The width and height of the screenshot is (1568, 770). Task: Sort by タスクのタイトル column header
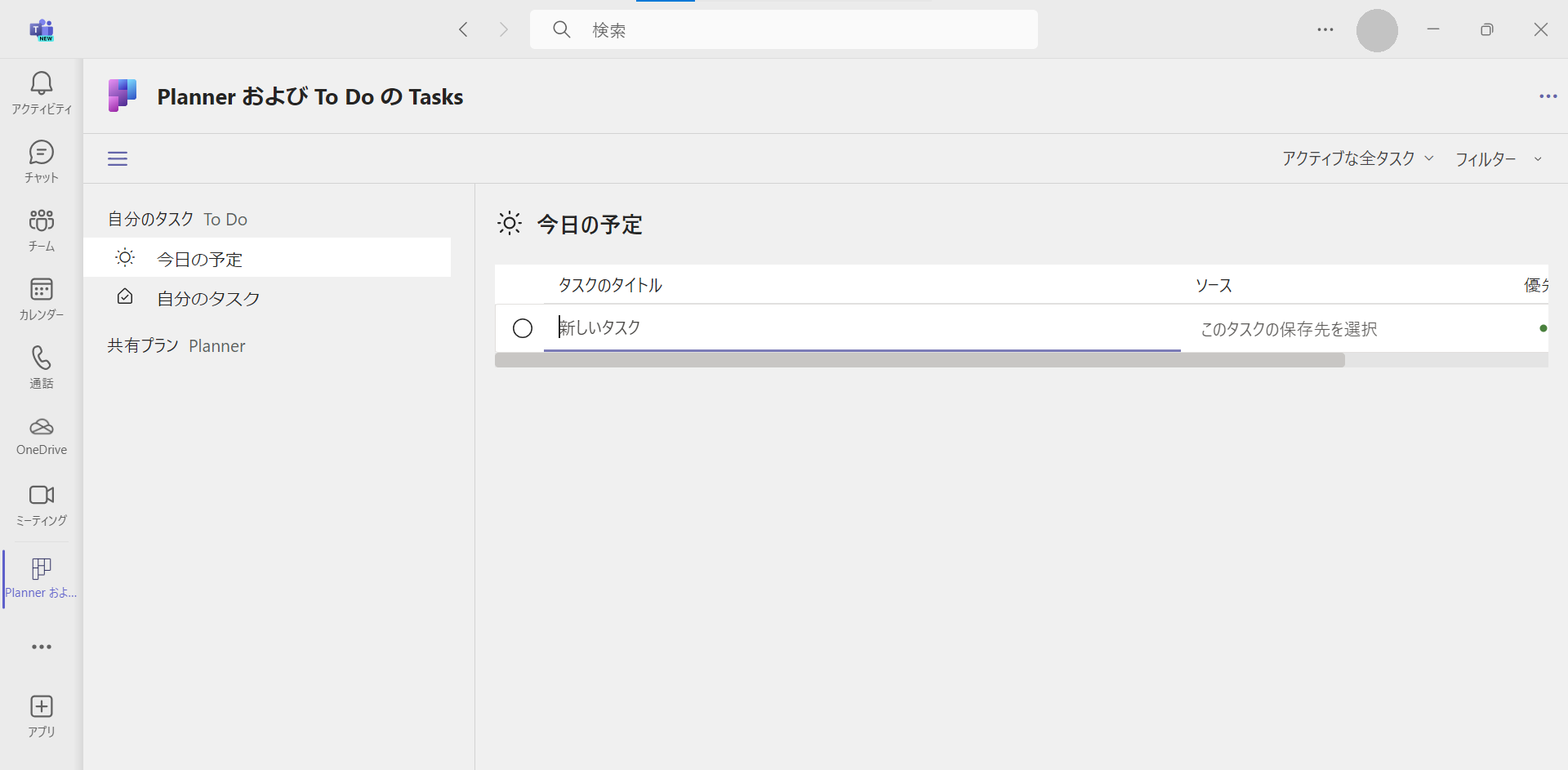tap(610, 285)
